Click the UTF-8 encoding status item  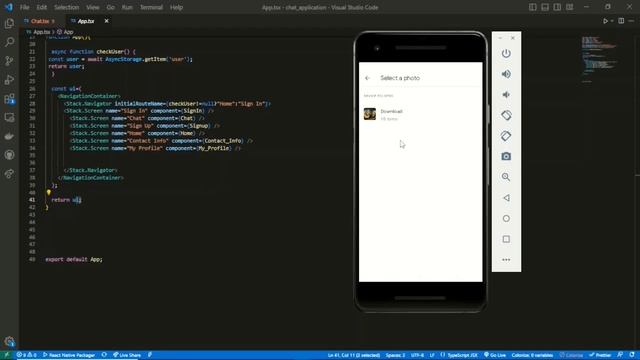pyautogui.click(x=417, y=355)
